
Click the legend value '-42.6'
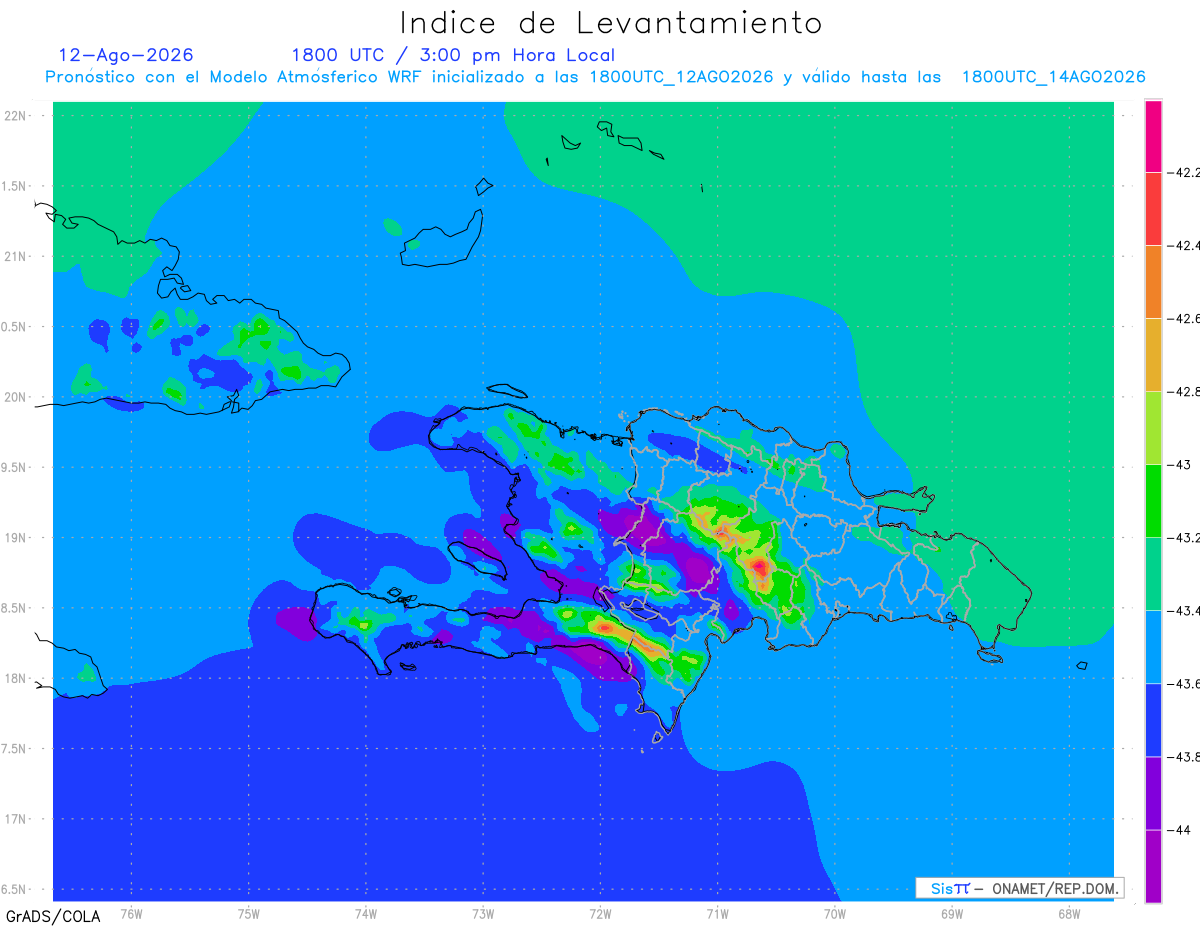(1185, 319)
